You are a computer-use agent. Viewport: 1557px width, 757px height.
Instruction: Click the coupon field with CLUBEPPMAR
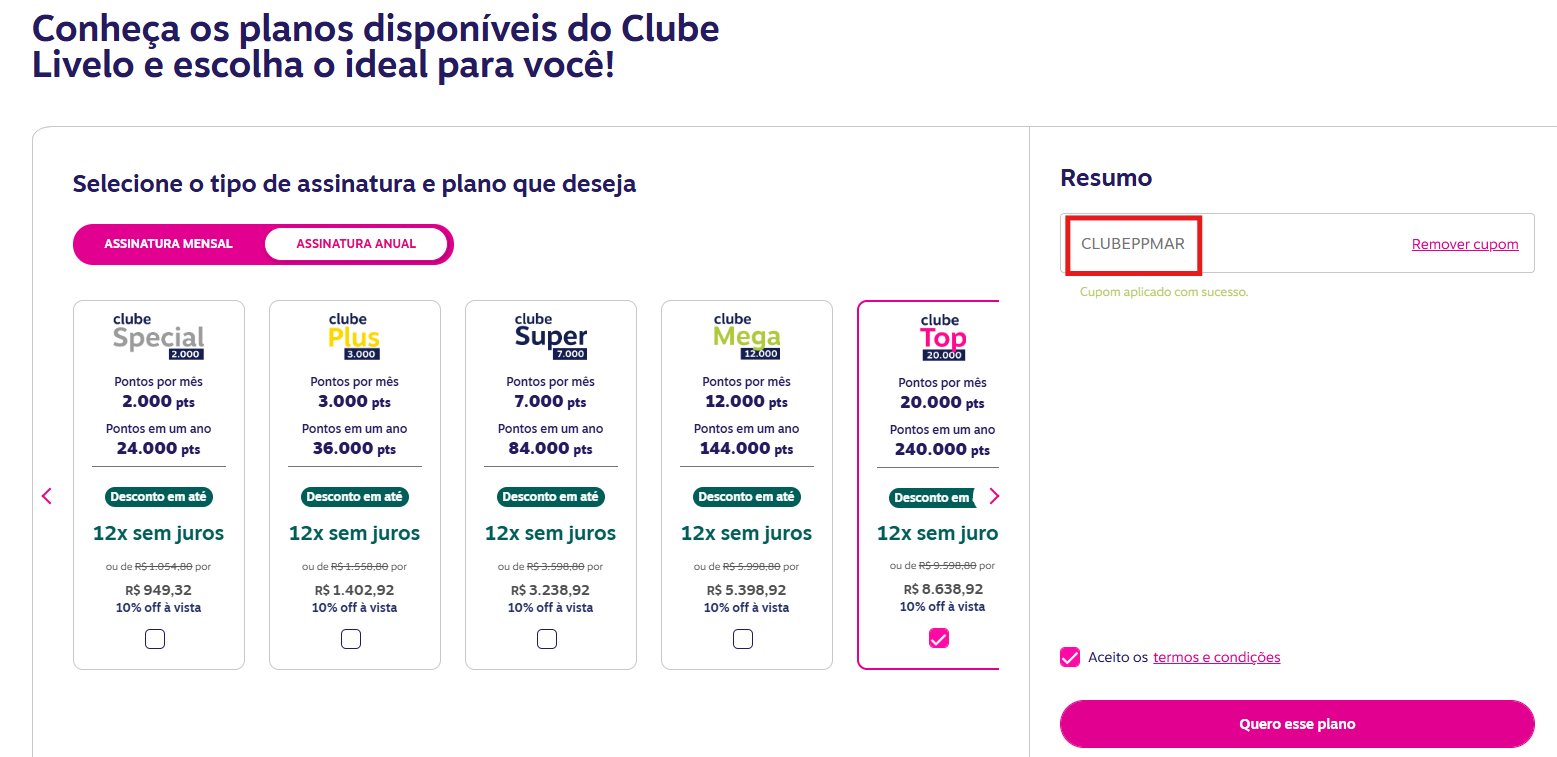(x=1297, y=243)
